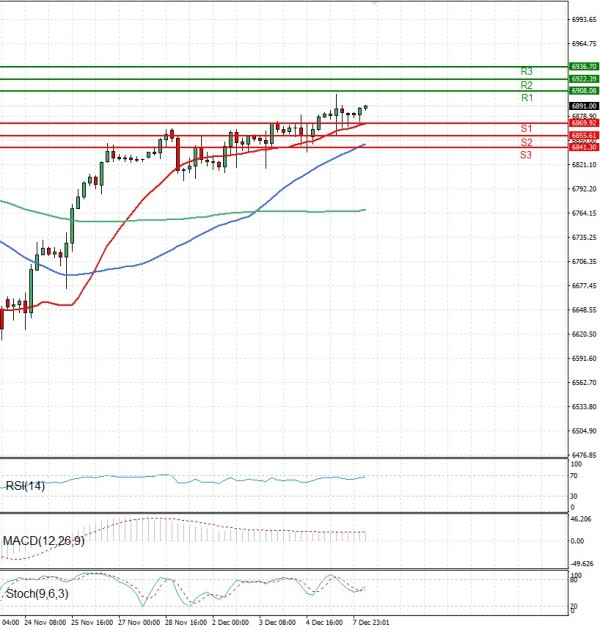Click the 27 Nov 00:00 time axis label
The image size is (600, 630).
(139, 621)
